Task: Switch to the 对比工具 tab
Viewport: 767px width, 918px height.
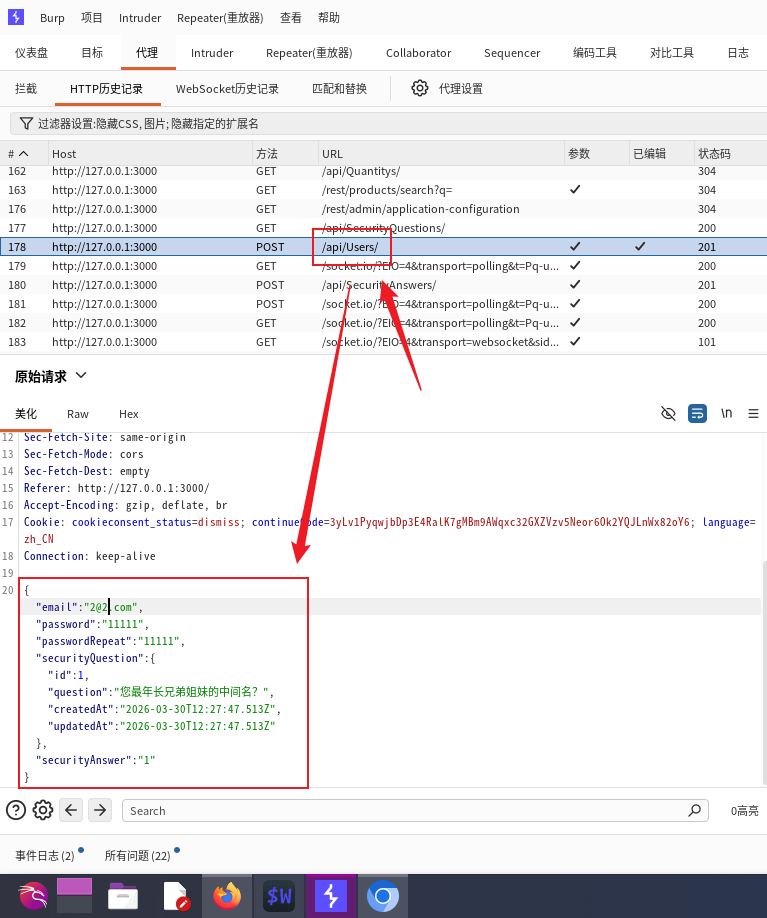Action: click(x=672, y=53)
